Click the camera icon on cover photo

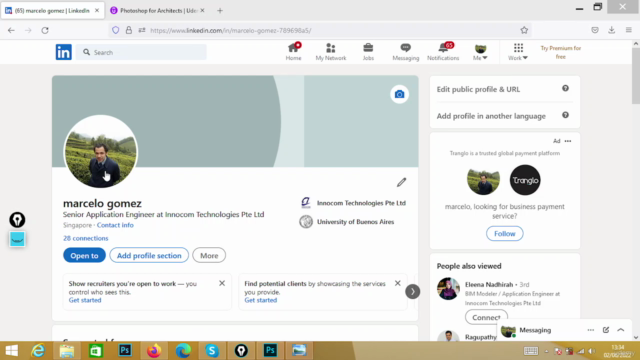pos(399,94)
